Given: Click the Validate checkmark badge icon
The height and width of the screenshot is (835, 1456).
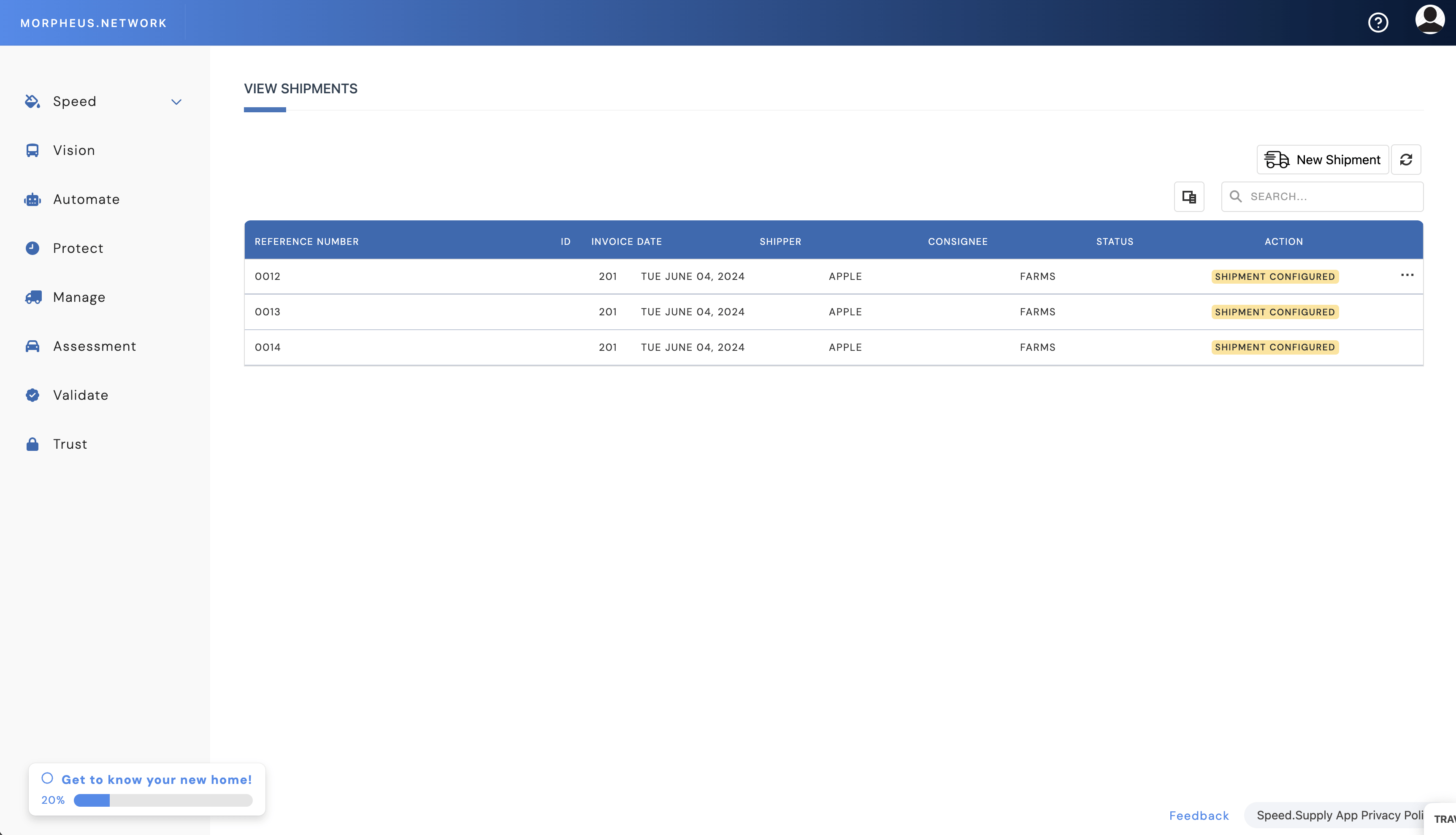Looking at the screenshot, I should pyautogui.click(x=32, y=395).
